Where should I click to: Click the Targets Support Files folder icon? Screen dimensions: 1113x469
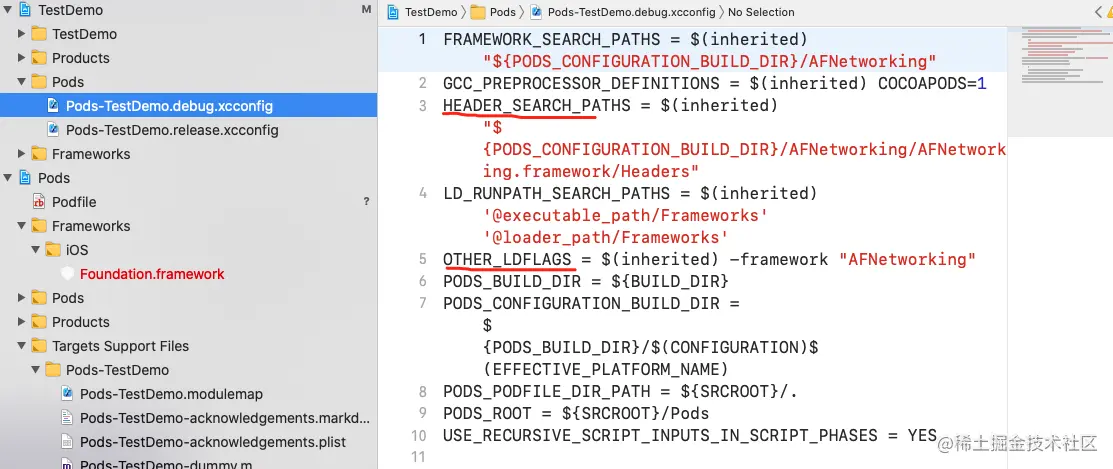[39, 346]
